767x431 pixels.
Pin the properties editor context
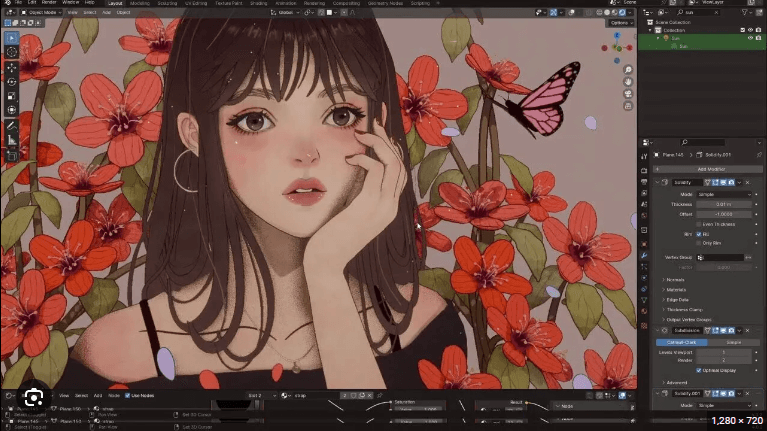tap(759, 155)
